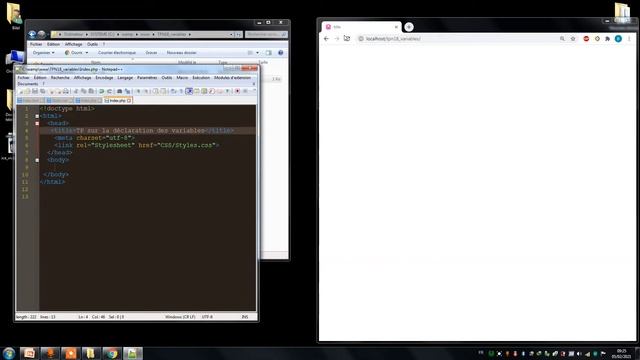640x360 pixels.
Task: Click the Back arrow in Explorer window
Action: point(32,35)
